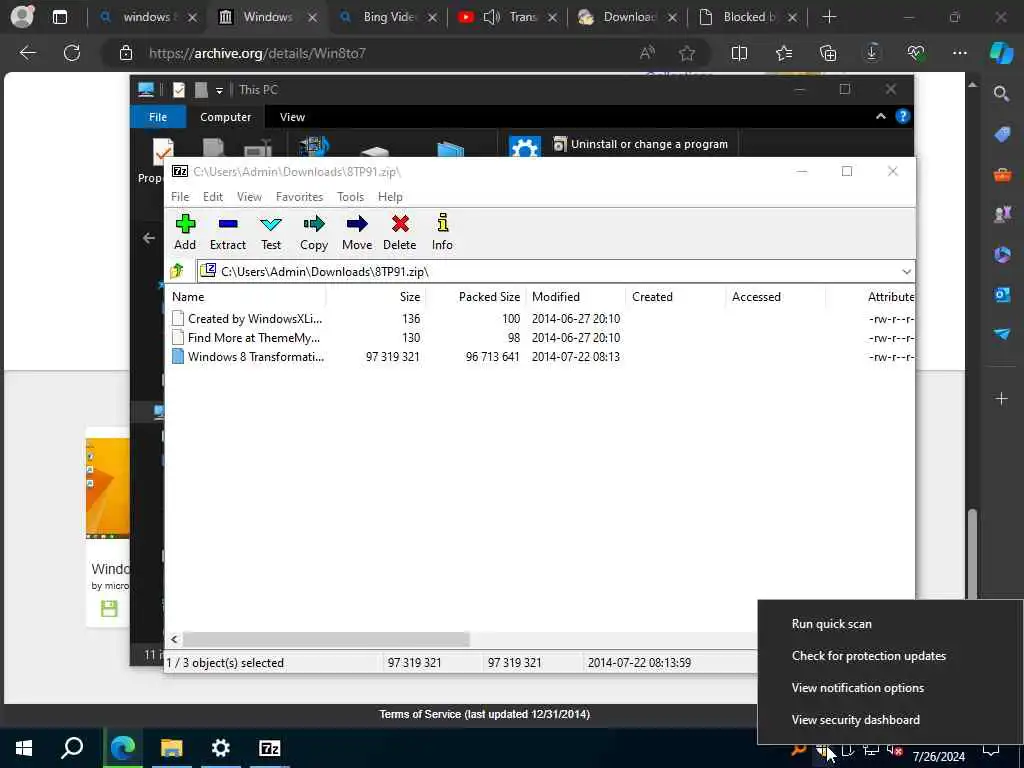Image resolution: width=1024 pixels, height=768 pixels.
Task: Click the back arrow in This PC
Action: [x=149, y=238]
